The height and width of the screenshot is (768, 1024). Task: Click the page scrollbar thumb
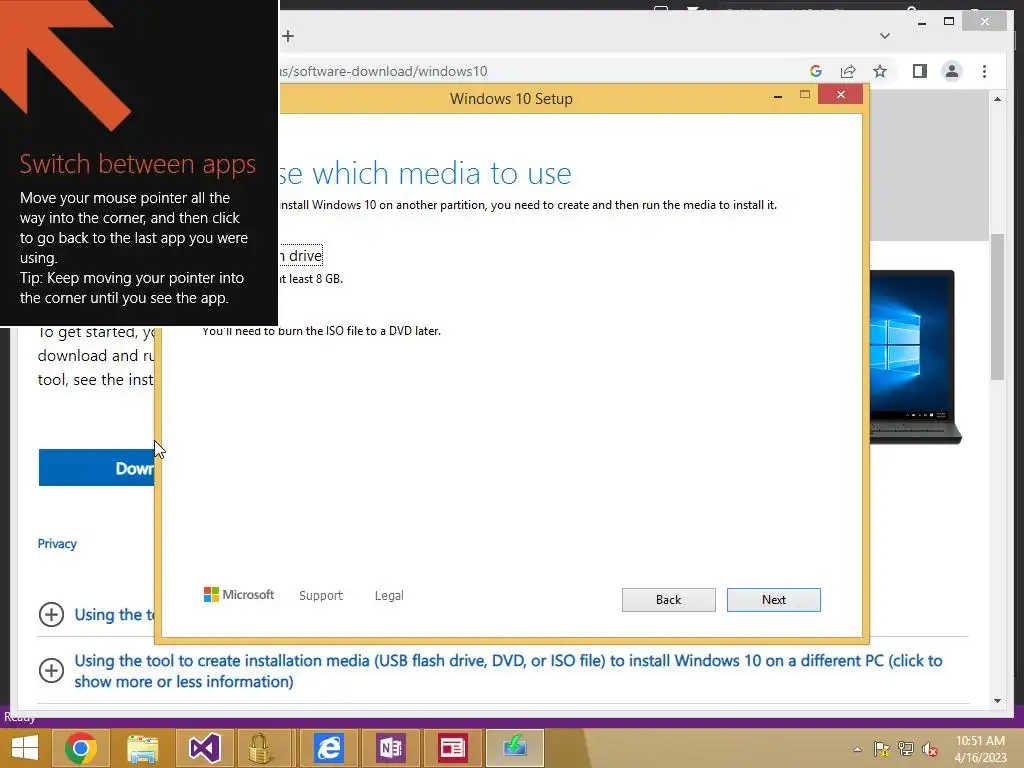tap(997, 306)
